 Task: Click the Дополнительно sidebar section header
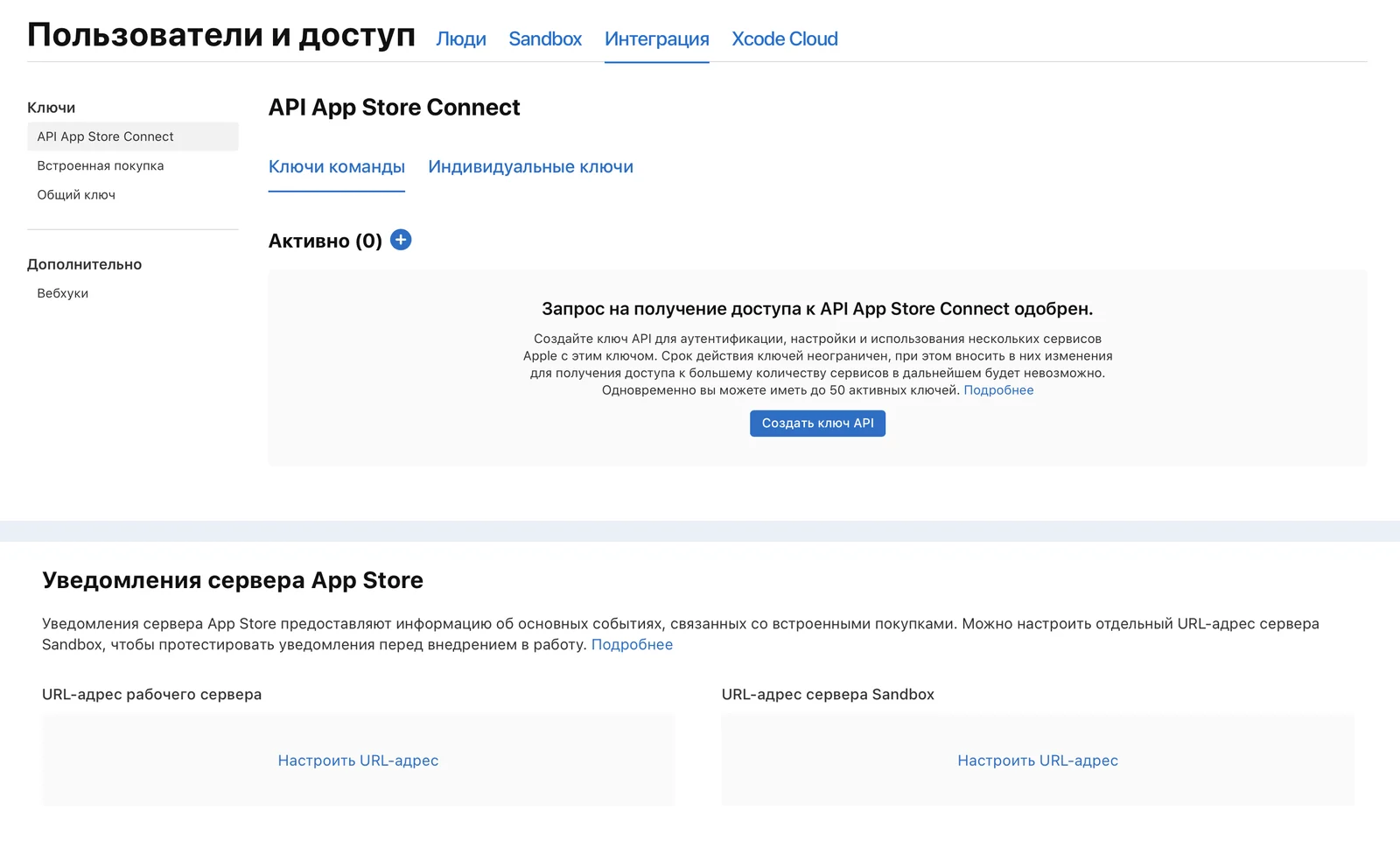tap(85, 264)
